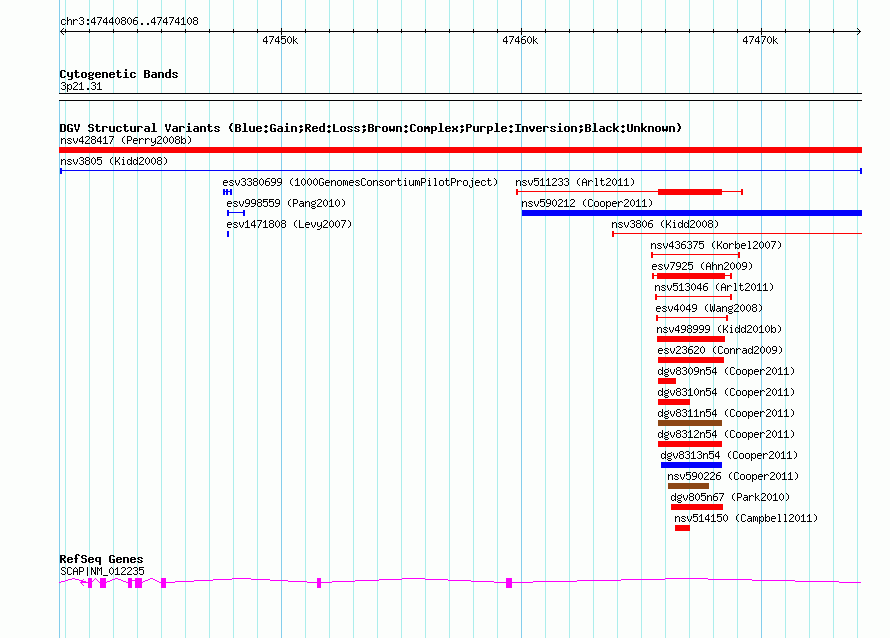Click the red dgv8310n54 loss bar
This screenshot has height=638, width=890.
pyautogui.click(x=674, y=402)
